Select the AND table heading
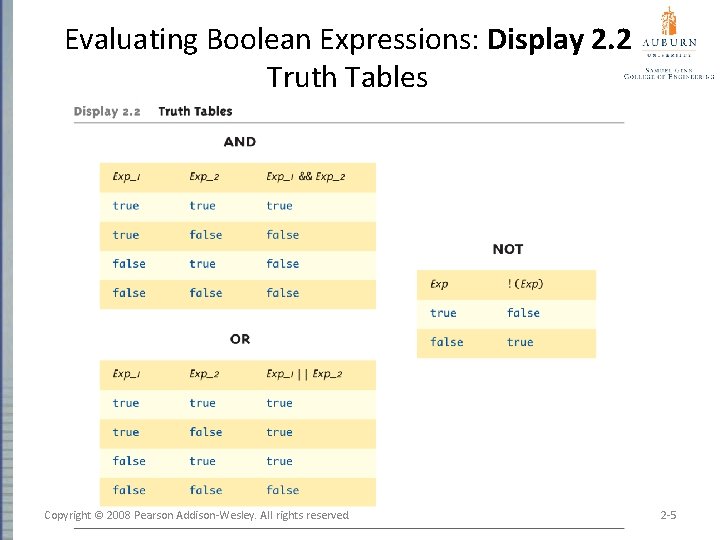Image resolution: width=720 pixels, height=540 pixels. [x=240, y=142]
